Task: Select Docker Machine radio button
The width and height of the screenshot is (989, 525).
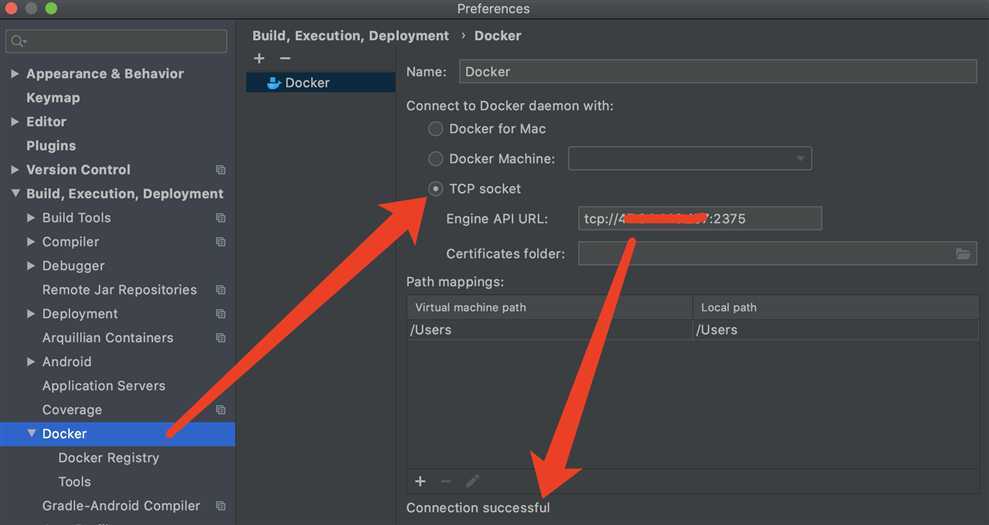Action: coord(435,158)
